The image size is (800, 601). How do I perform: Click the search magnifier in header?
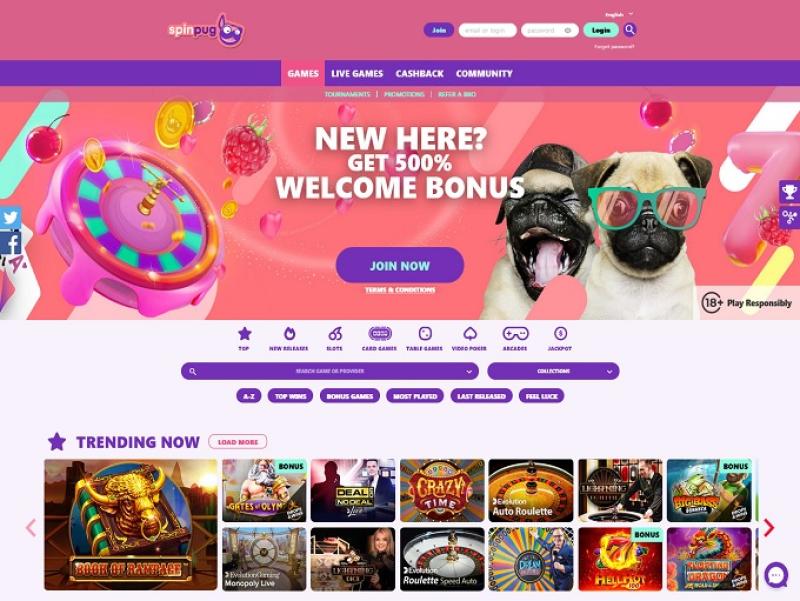630,30
